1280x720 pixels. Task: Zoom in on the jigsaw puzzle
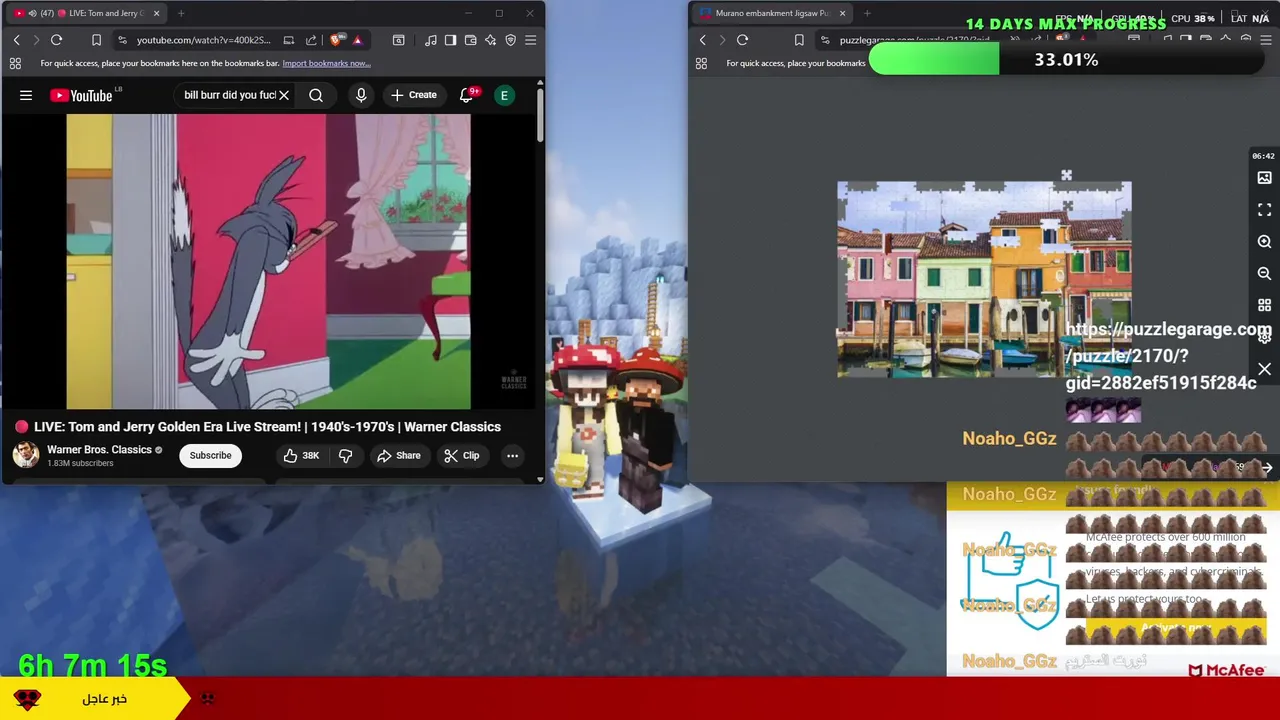click(1264, 242)
